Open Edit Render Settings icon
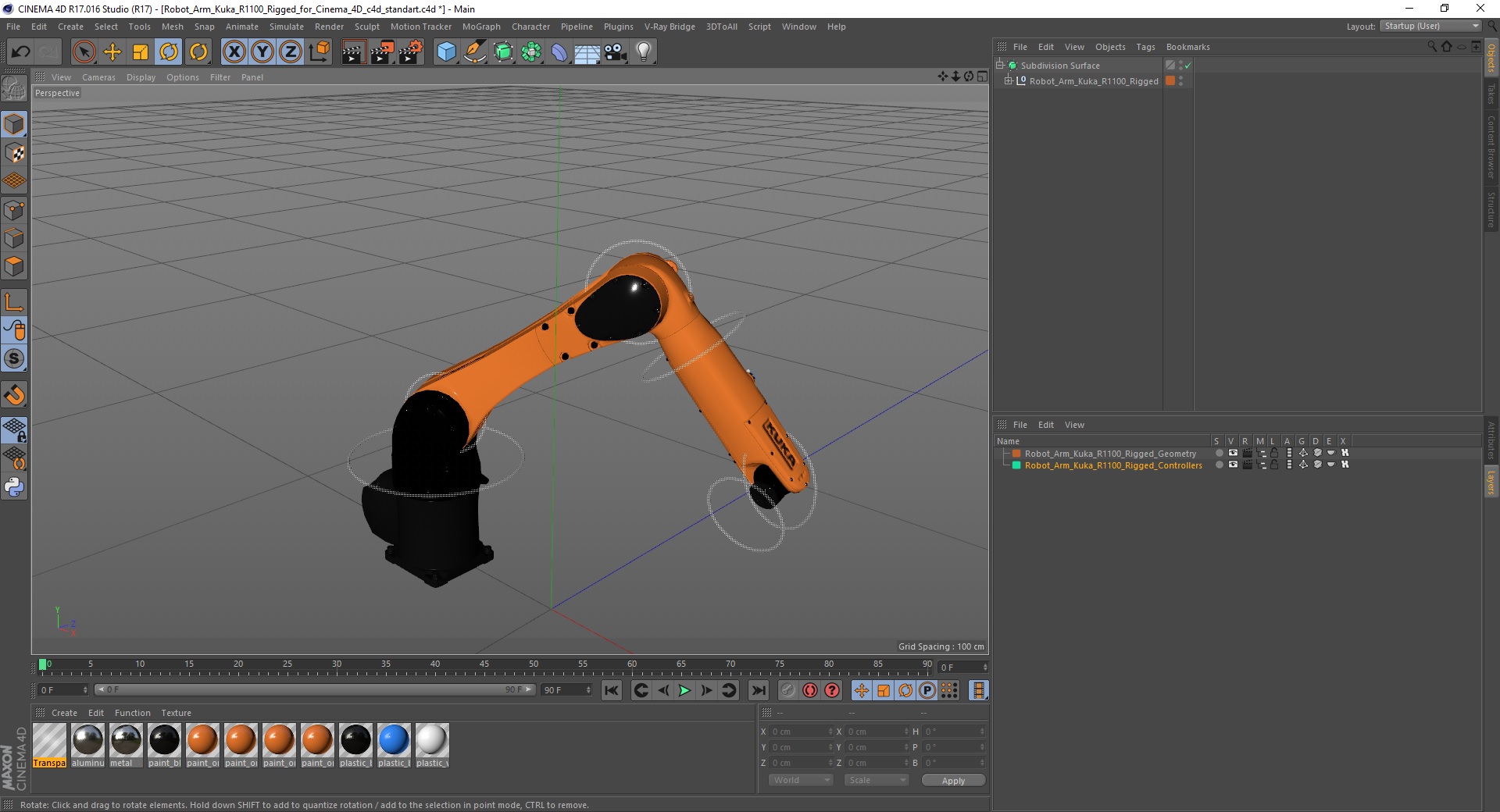The width and height of the screenshot is (1500, 812). tap(411, 52)
